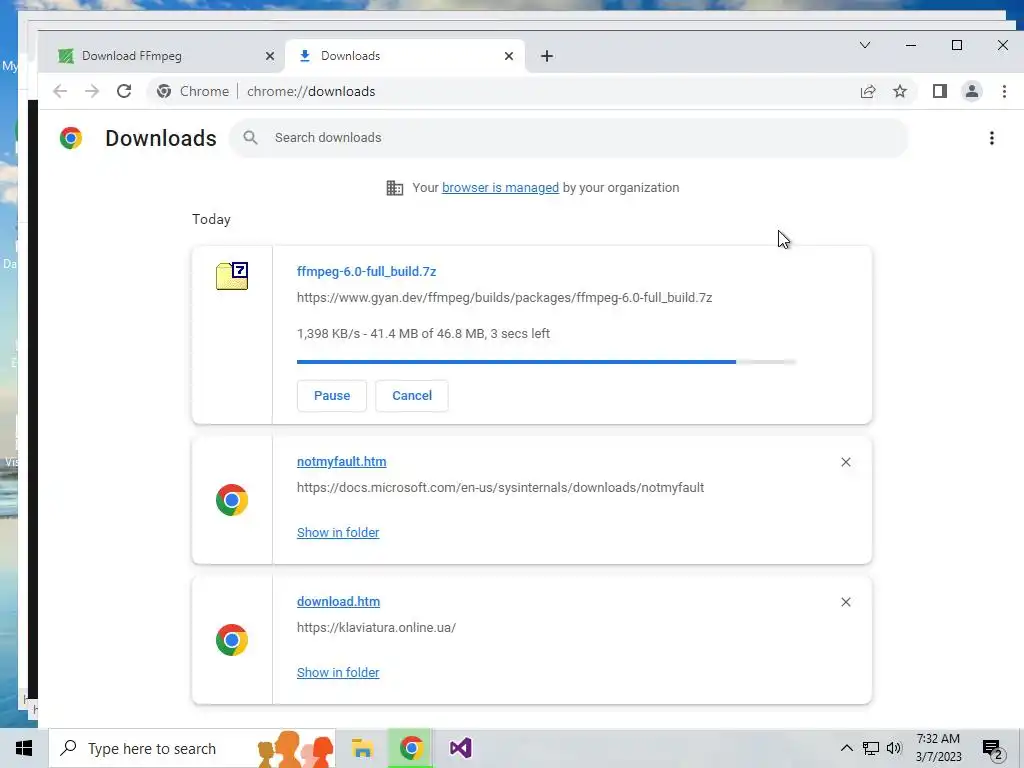
Task: Click the organization building icon
Action: coord(394,188)
